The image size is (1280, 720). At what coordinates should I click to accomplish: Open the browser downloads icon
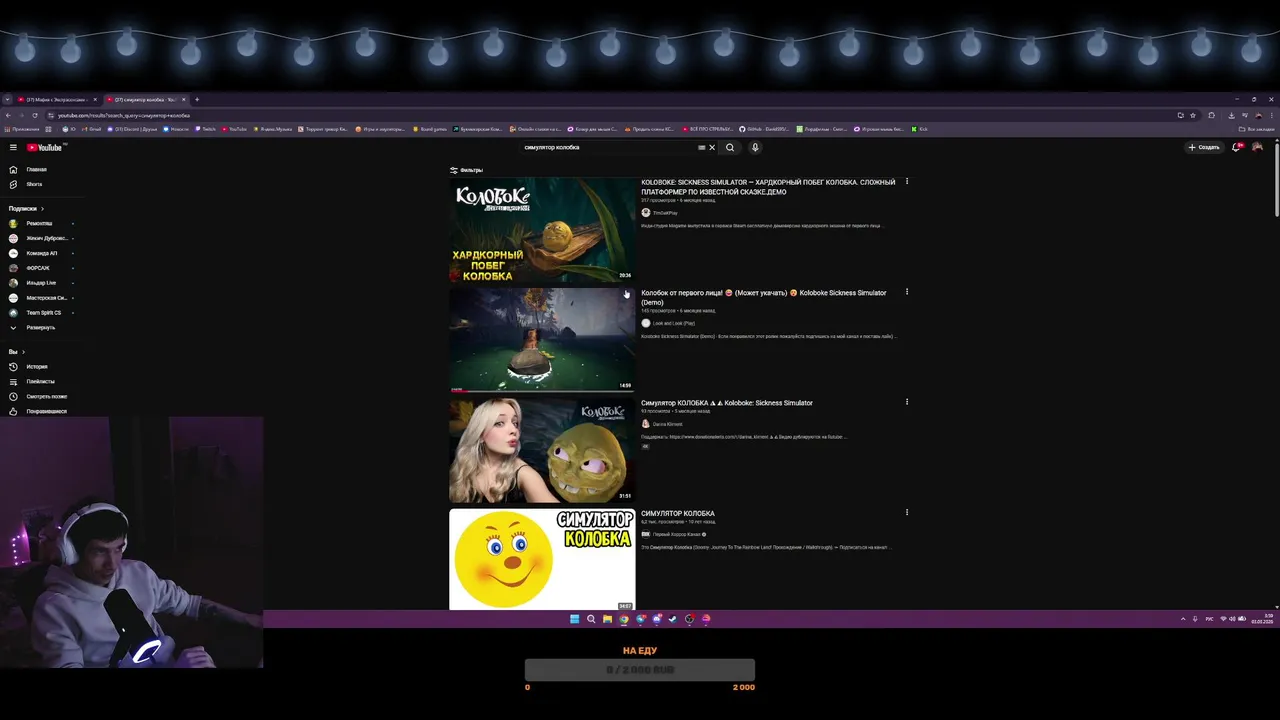pyautogui.click(x=1231, y=115)
